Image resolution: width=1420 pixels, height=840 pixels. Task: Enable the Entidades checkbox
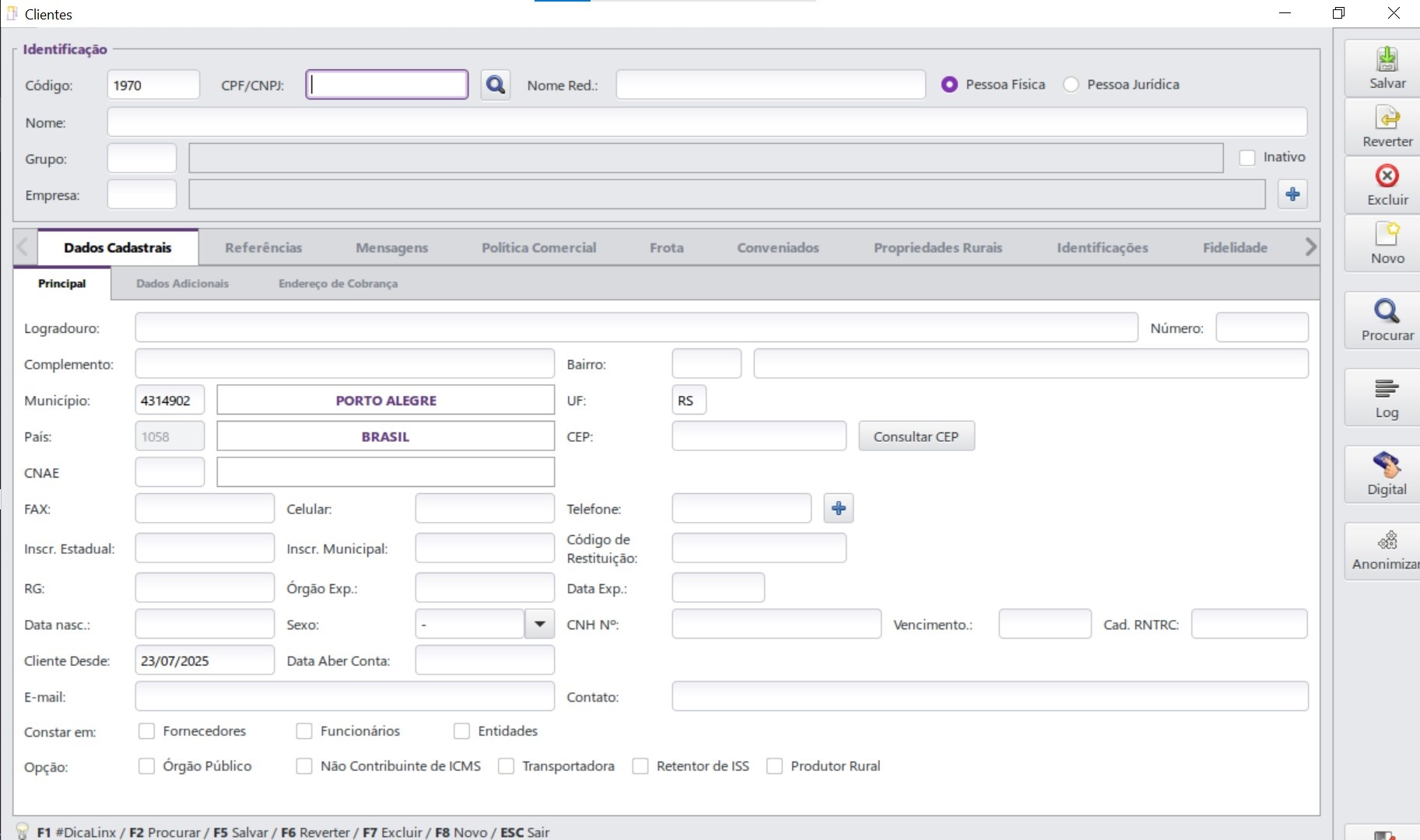pyautogui.click(x=462, y=731)
